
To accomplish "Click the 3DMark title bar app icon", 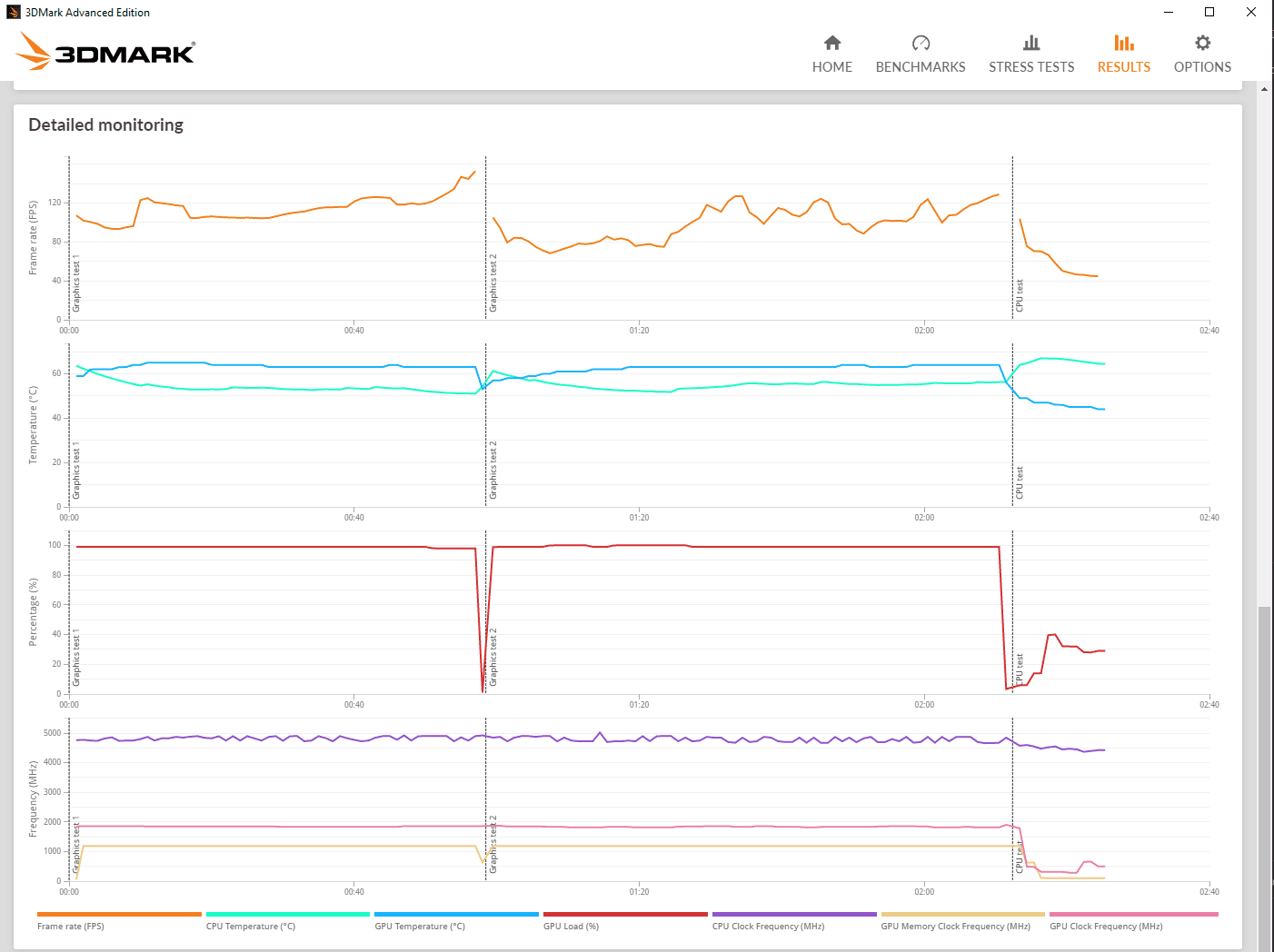I will click(14, 12).
